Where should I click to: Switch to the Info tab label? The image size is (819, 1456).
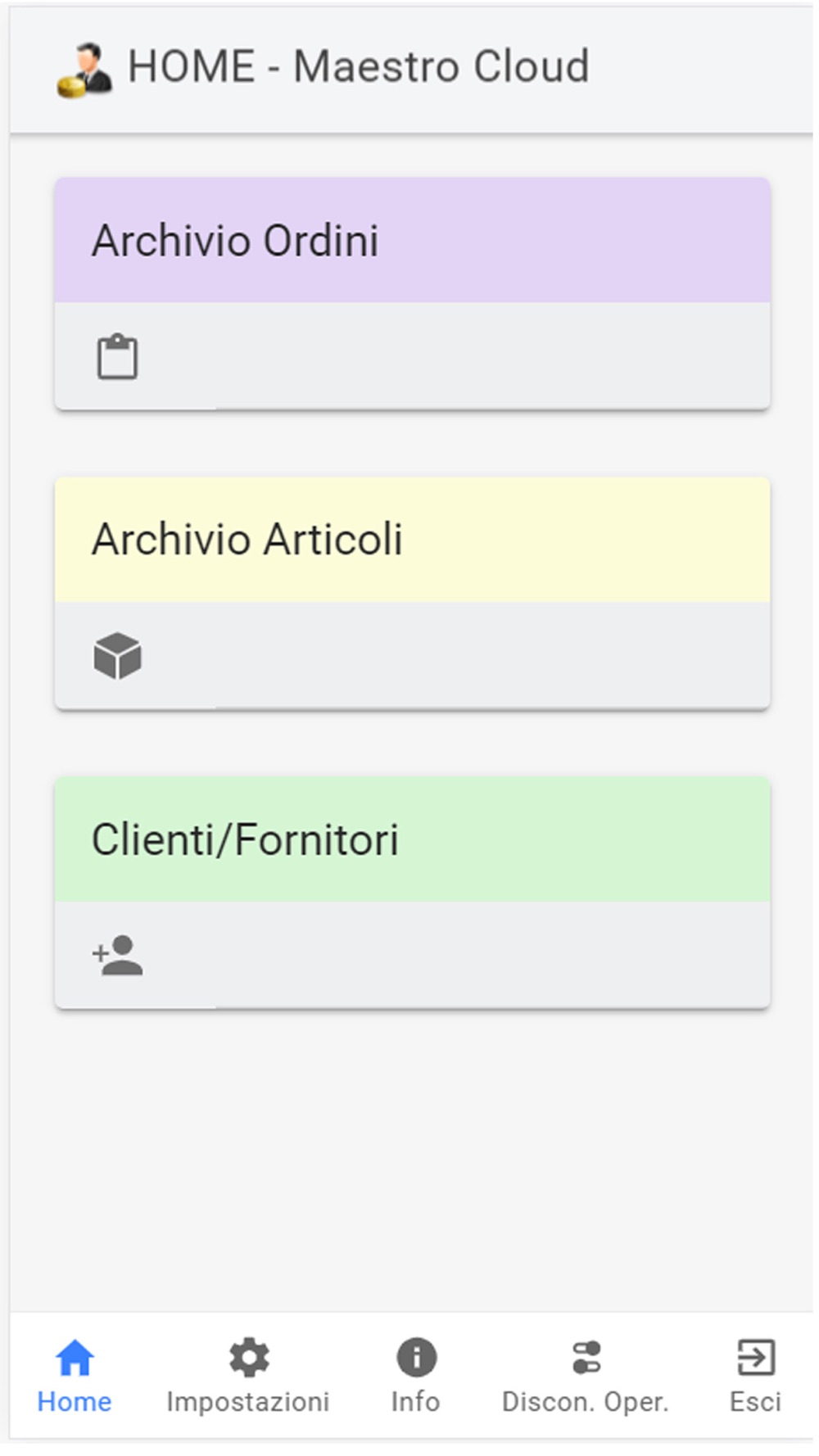tap(416, 1402)
